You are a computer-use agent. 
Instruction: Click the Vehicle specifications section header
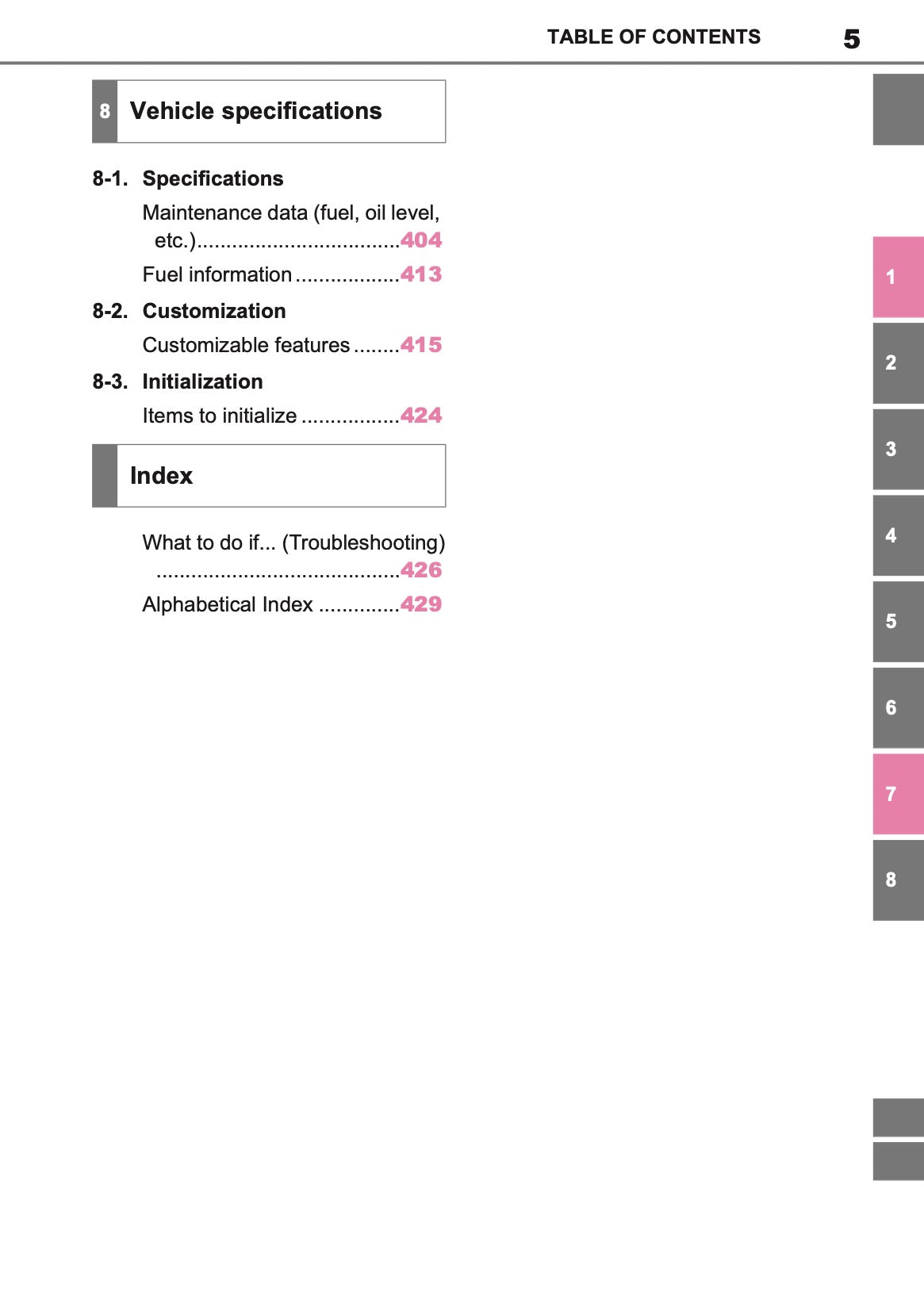tap(269, 111)
